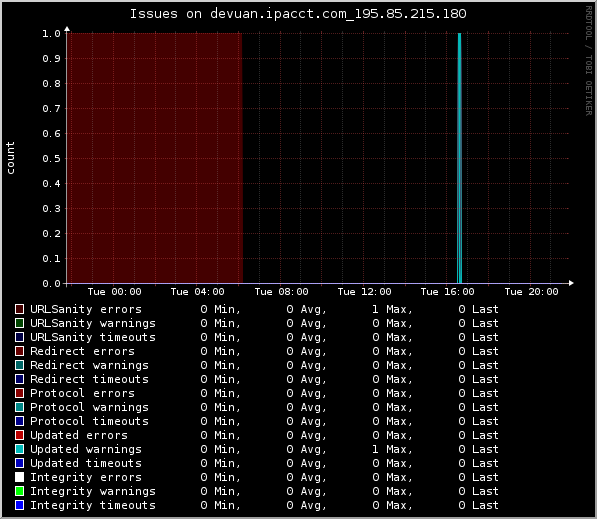Click the Integrity errors white swatch

19,477
